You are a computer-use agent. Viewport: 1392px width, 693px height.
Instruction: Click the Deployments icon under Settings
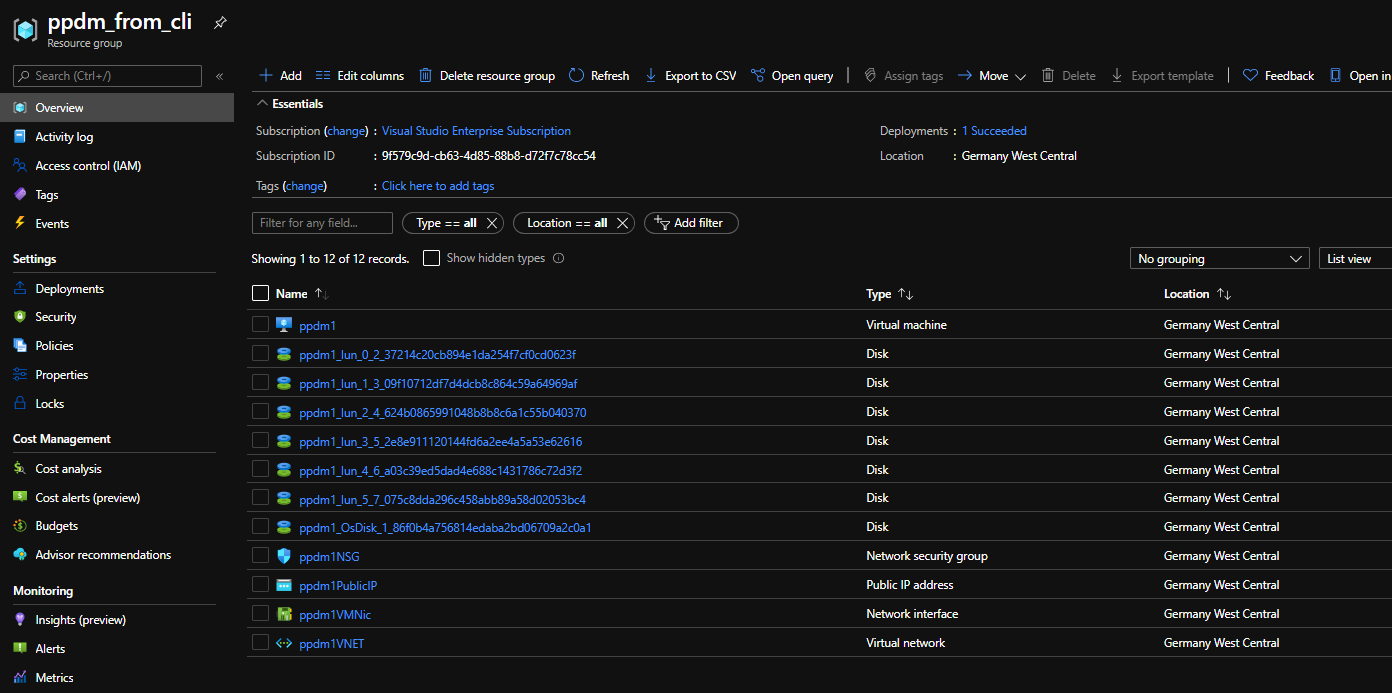[20, 289]
